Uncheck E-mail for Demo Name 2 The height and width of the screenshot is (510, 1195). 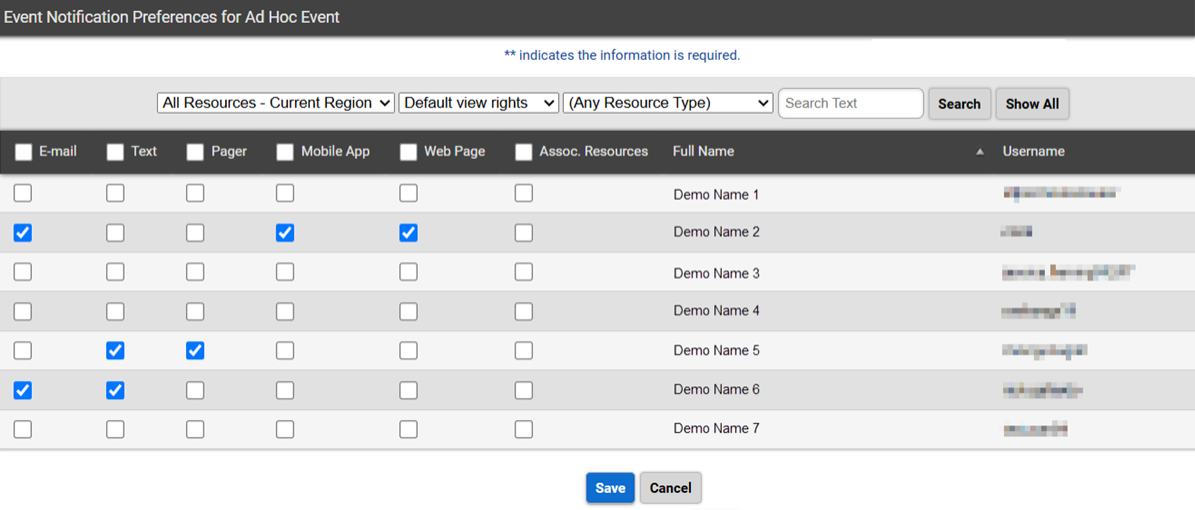[23, 233]
